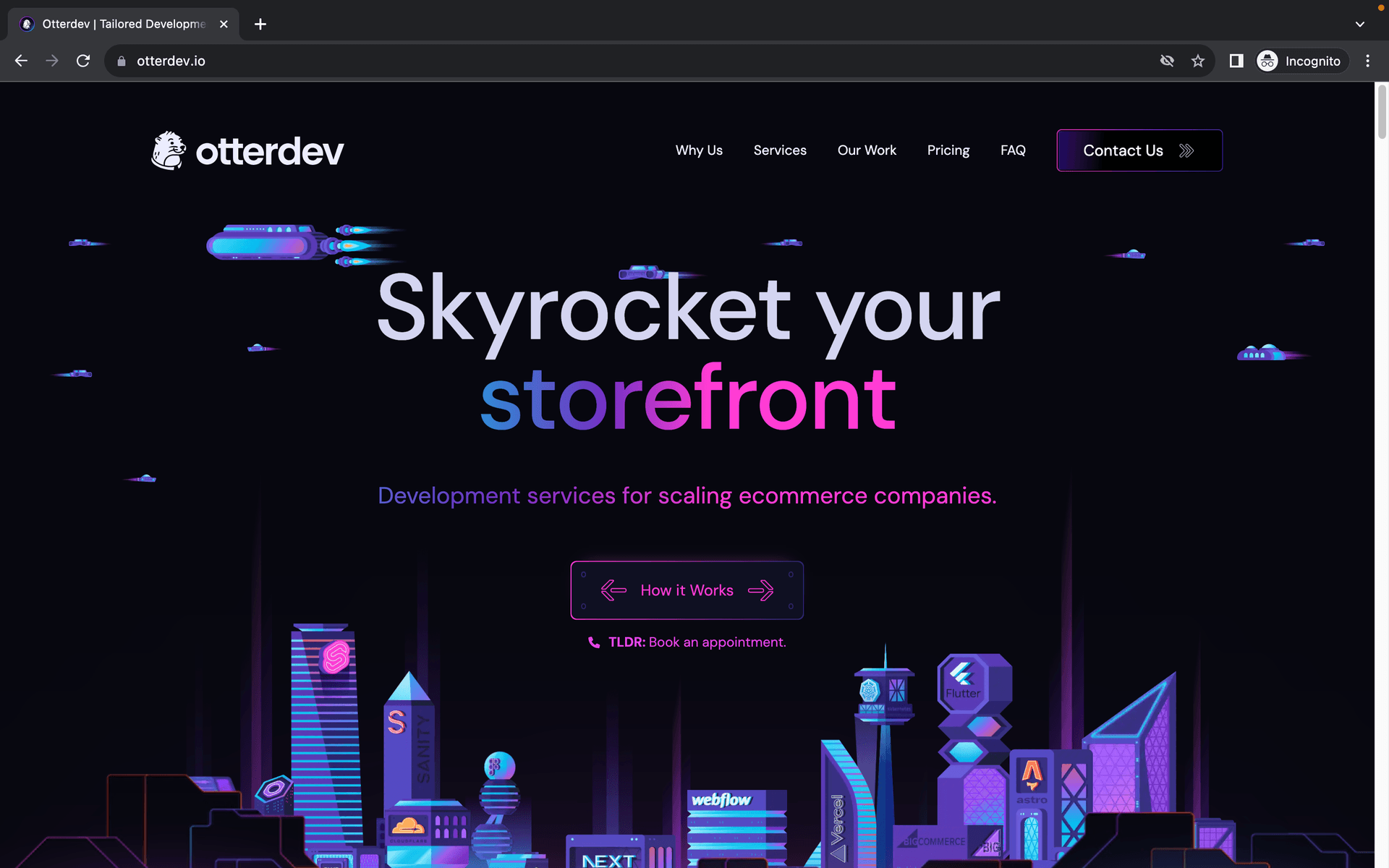
Task: Click the How it Works button
Action: click(x=687, y=590)
